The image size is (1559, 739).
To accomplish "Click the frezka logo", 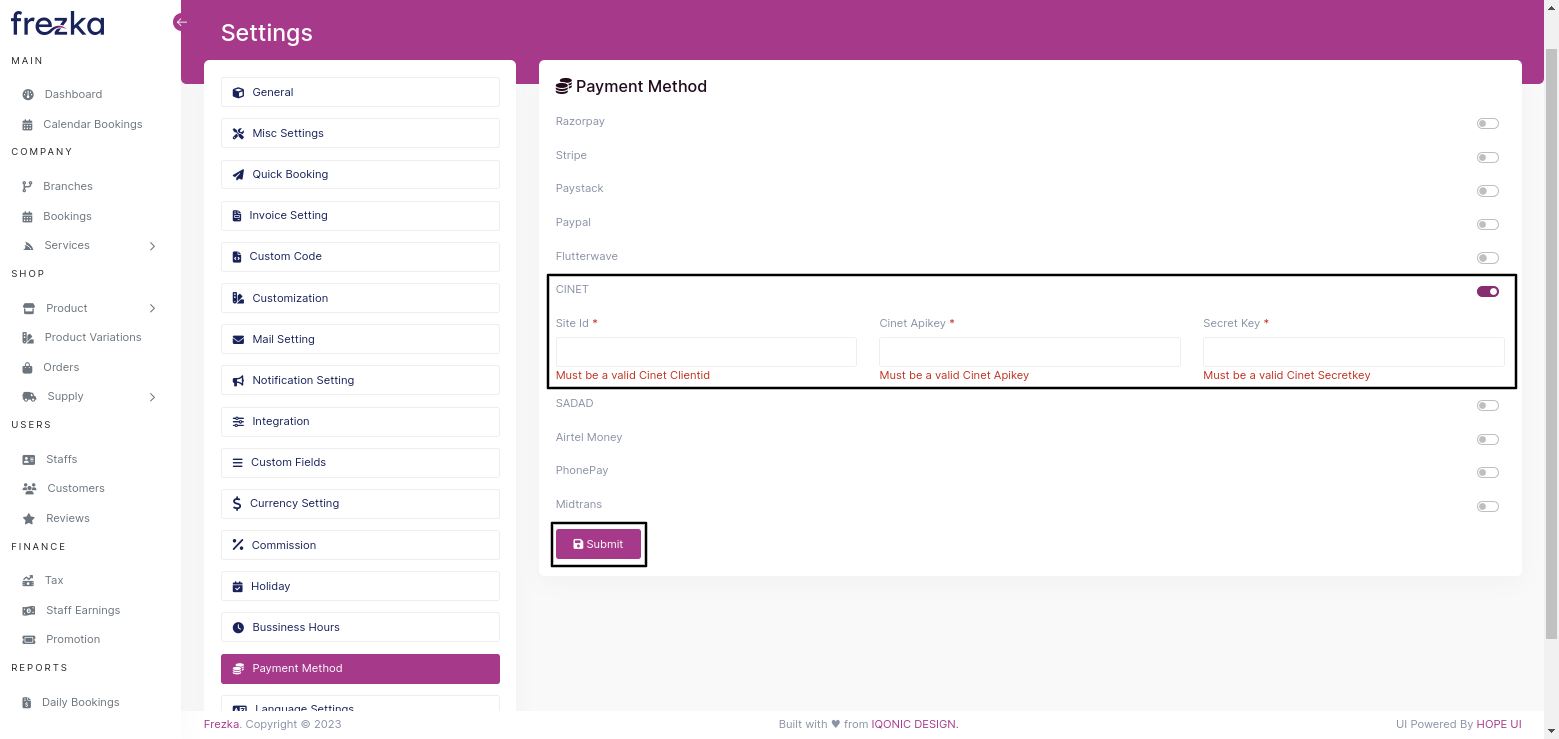I will tap(57, 23).
